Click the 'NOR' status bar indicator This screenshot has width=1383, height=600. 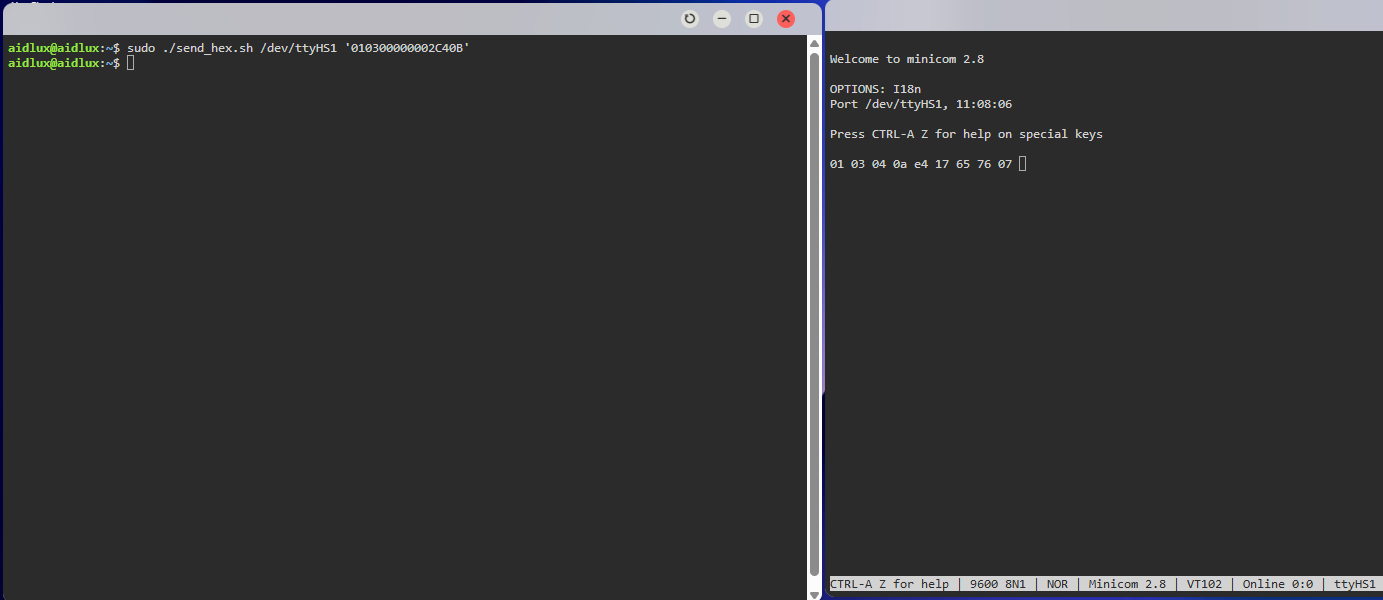(x=1057, y=584)
